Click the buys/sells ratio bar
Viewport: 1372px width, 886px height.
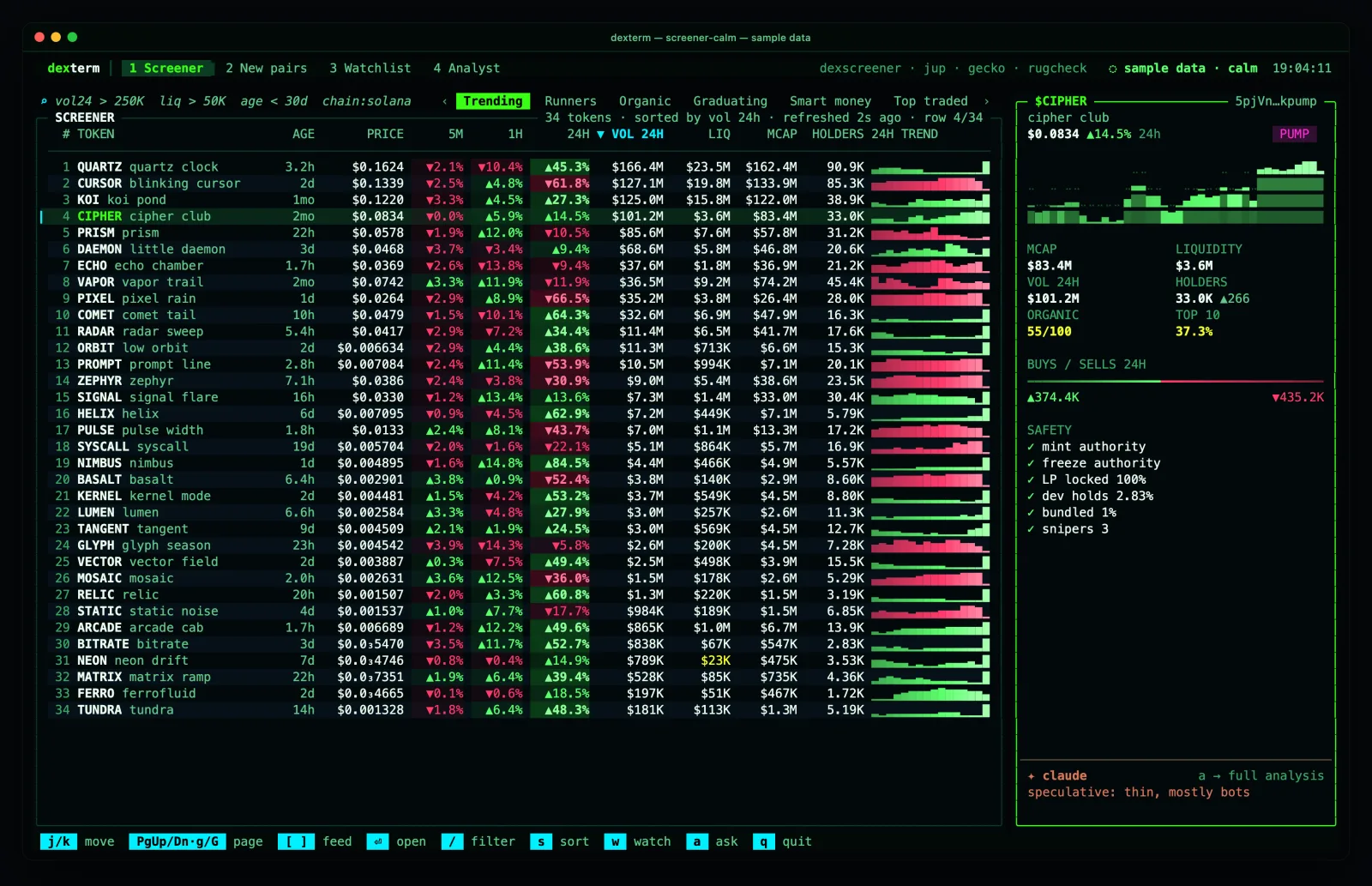[x=1175, y=381]
